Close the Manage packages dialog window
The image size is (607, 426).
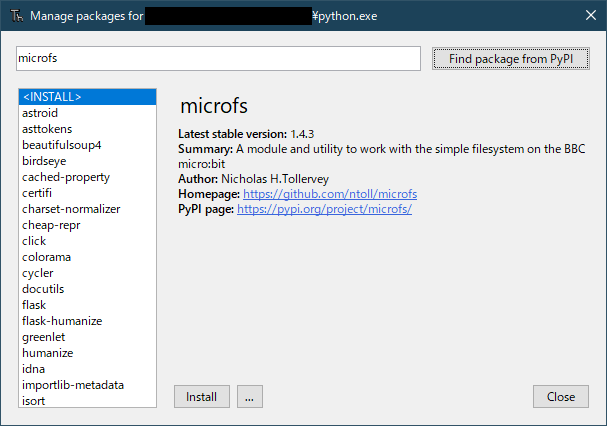[x=588, y=17]
